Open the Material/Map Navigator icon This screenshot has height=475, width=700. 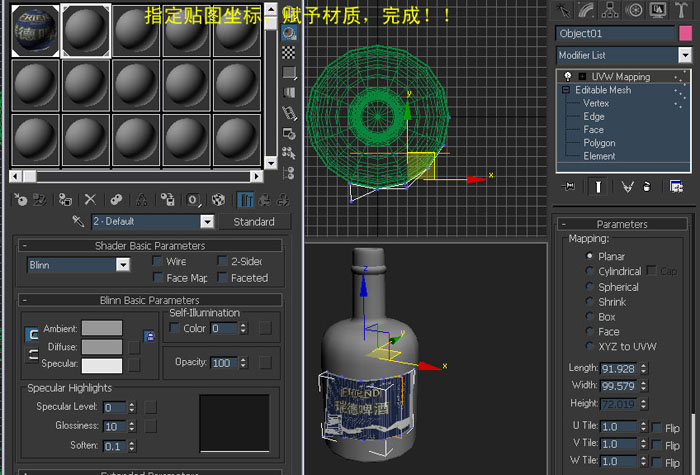[289, 173]
